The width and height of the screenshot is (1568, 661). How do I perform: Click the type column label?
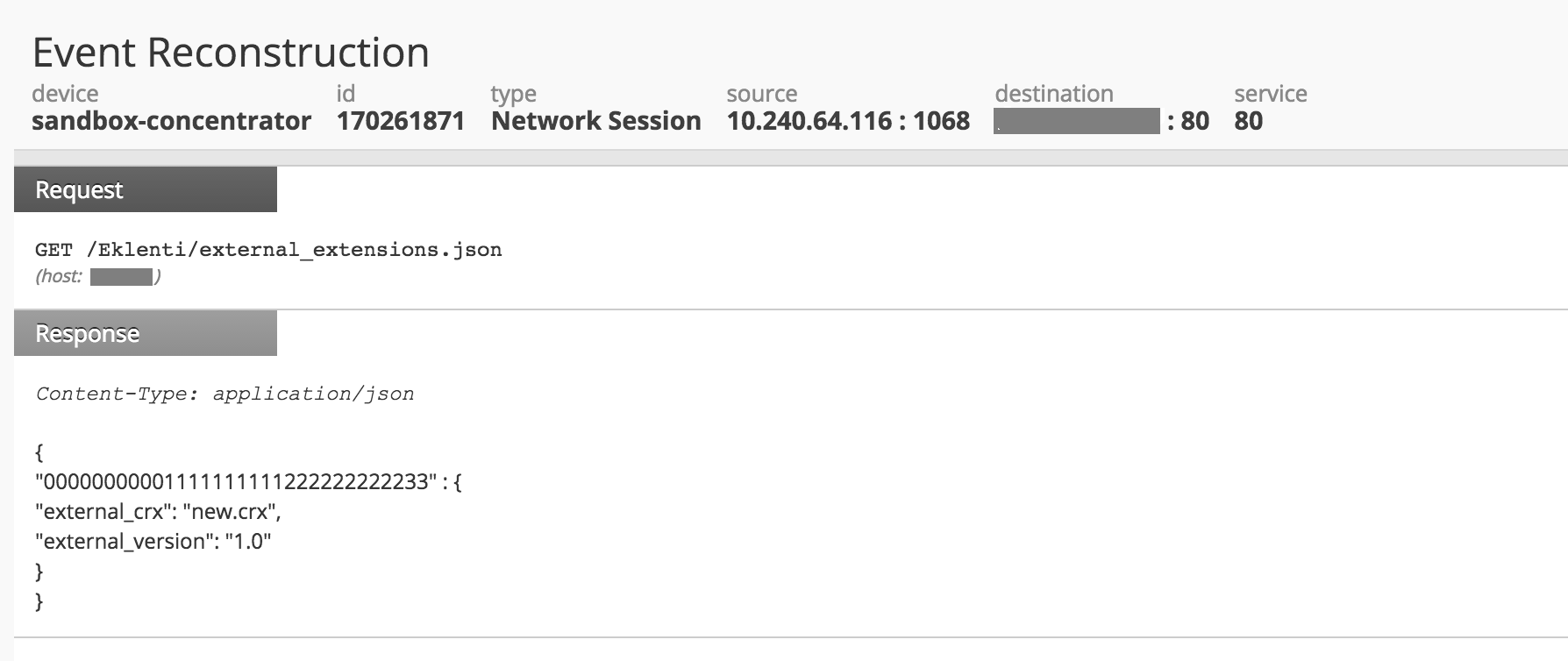pyautogui.click(x=513, y=94)
